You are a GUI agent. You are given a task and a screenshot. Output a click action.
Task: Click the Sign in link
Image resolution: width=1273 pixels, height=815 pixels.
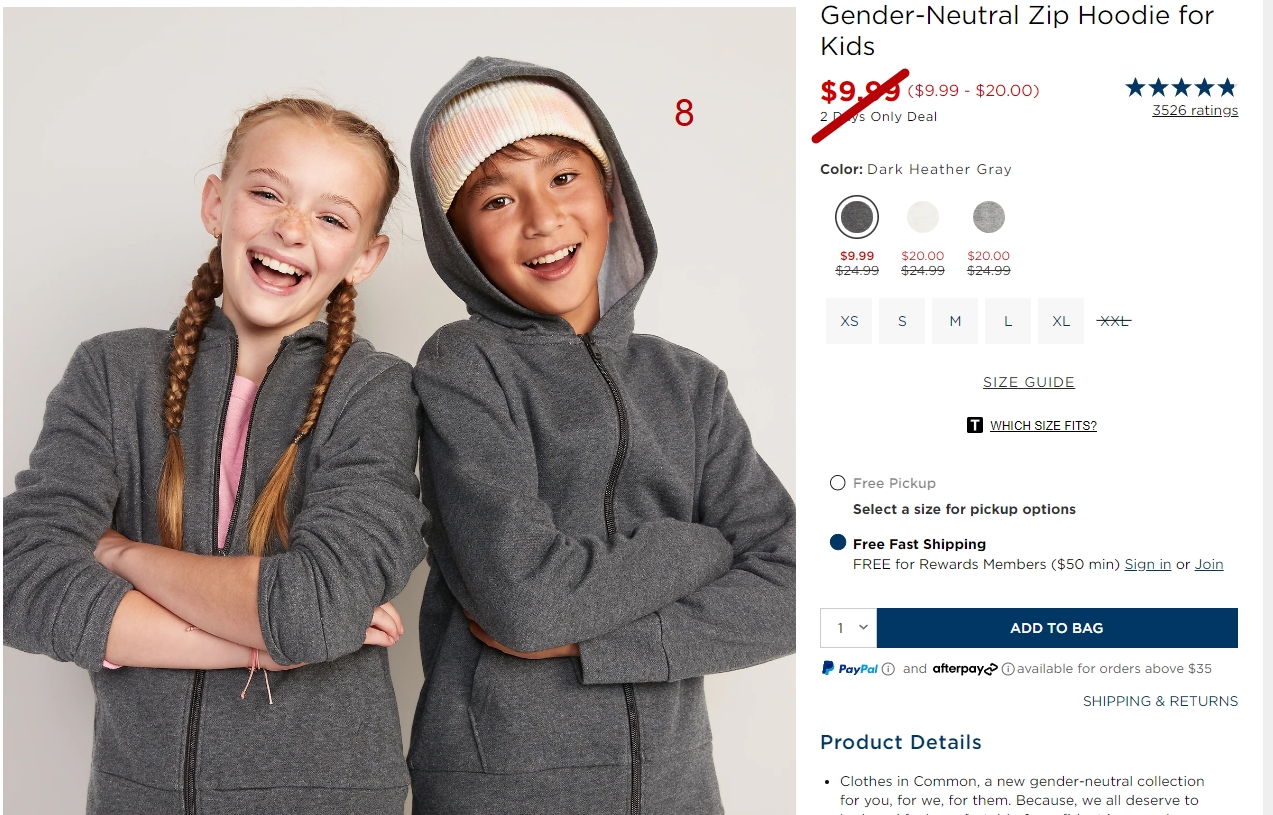tap(1148, 564)
